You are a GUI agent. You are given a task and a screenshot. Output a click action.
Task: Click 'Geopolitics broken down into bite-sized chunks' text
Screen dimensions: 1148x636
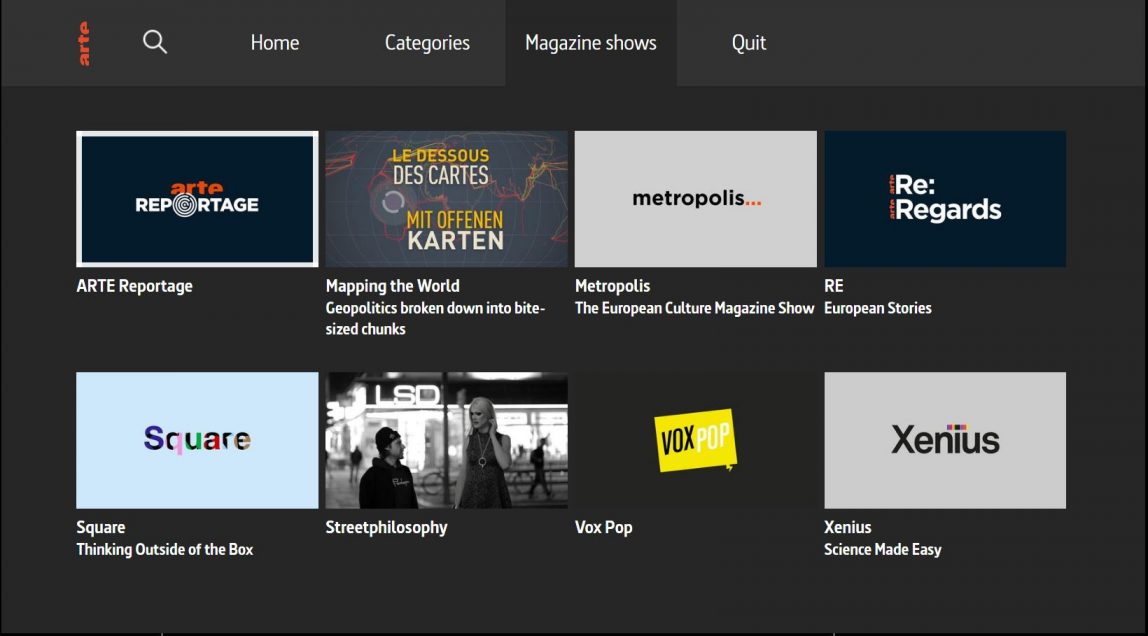point(435,318)
